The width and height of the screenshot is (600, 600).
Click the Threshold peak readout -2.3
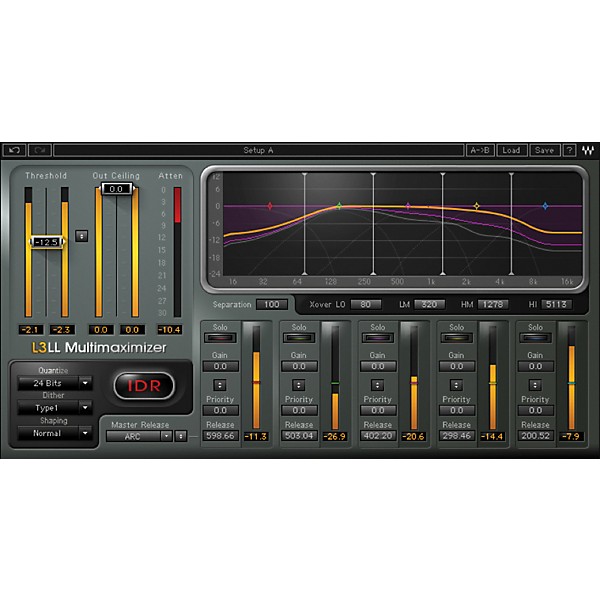pyautogui.click(x=62, y=329)
